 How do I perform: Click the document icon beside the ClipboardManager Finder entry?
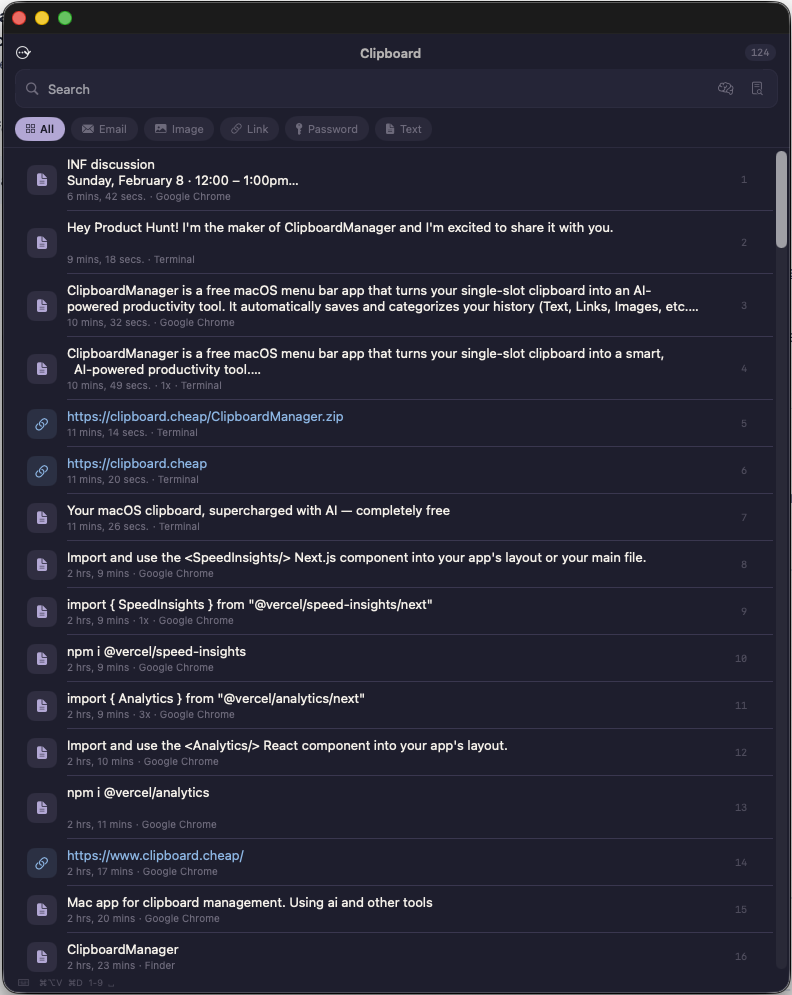41,956
